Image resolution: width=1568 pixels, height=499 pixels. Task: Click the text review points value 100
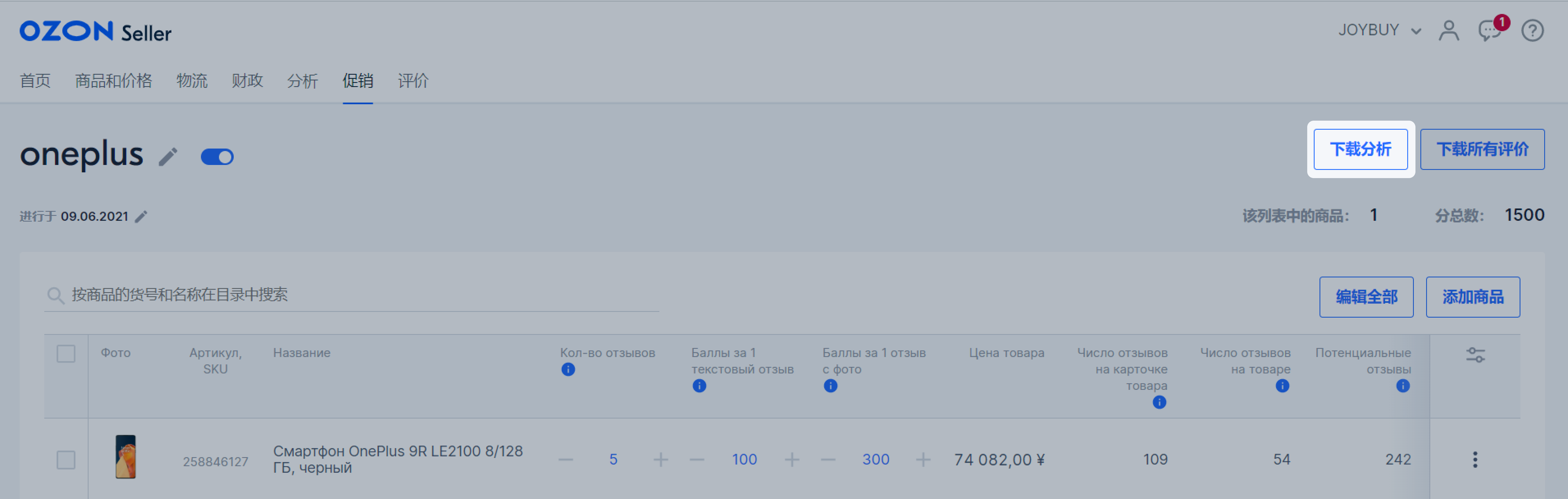point(744,459)
